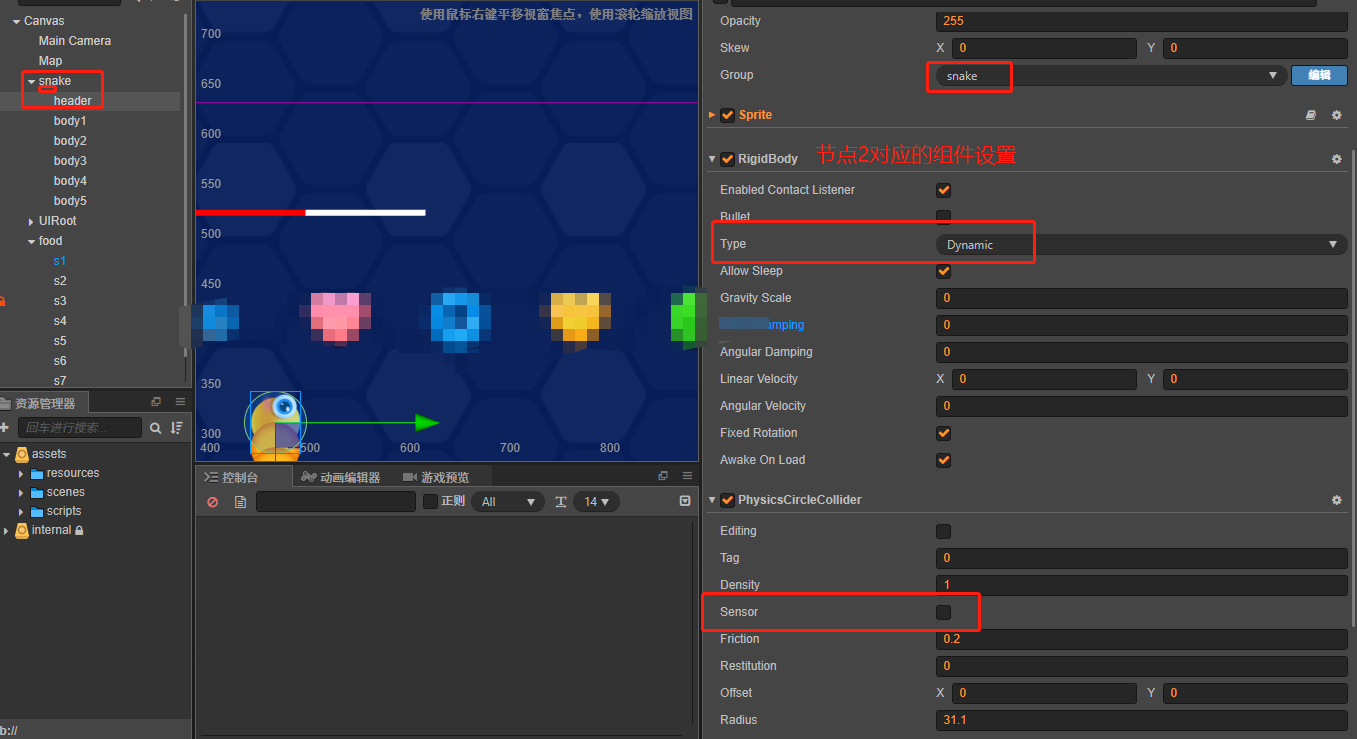Select the 资源管理器 tab
The height and width of the screenshot is (739, 1357).
pyautogui.click(x=45, y=403)
